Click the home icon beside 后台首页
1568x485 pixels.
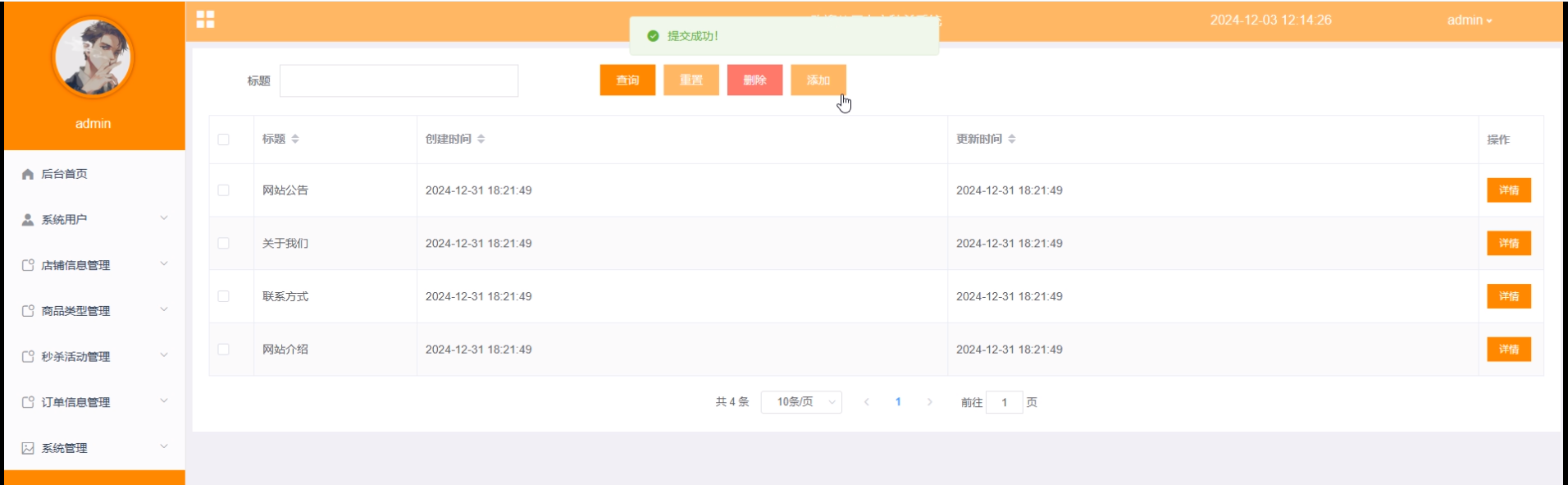(x=28, y=174)
